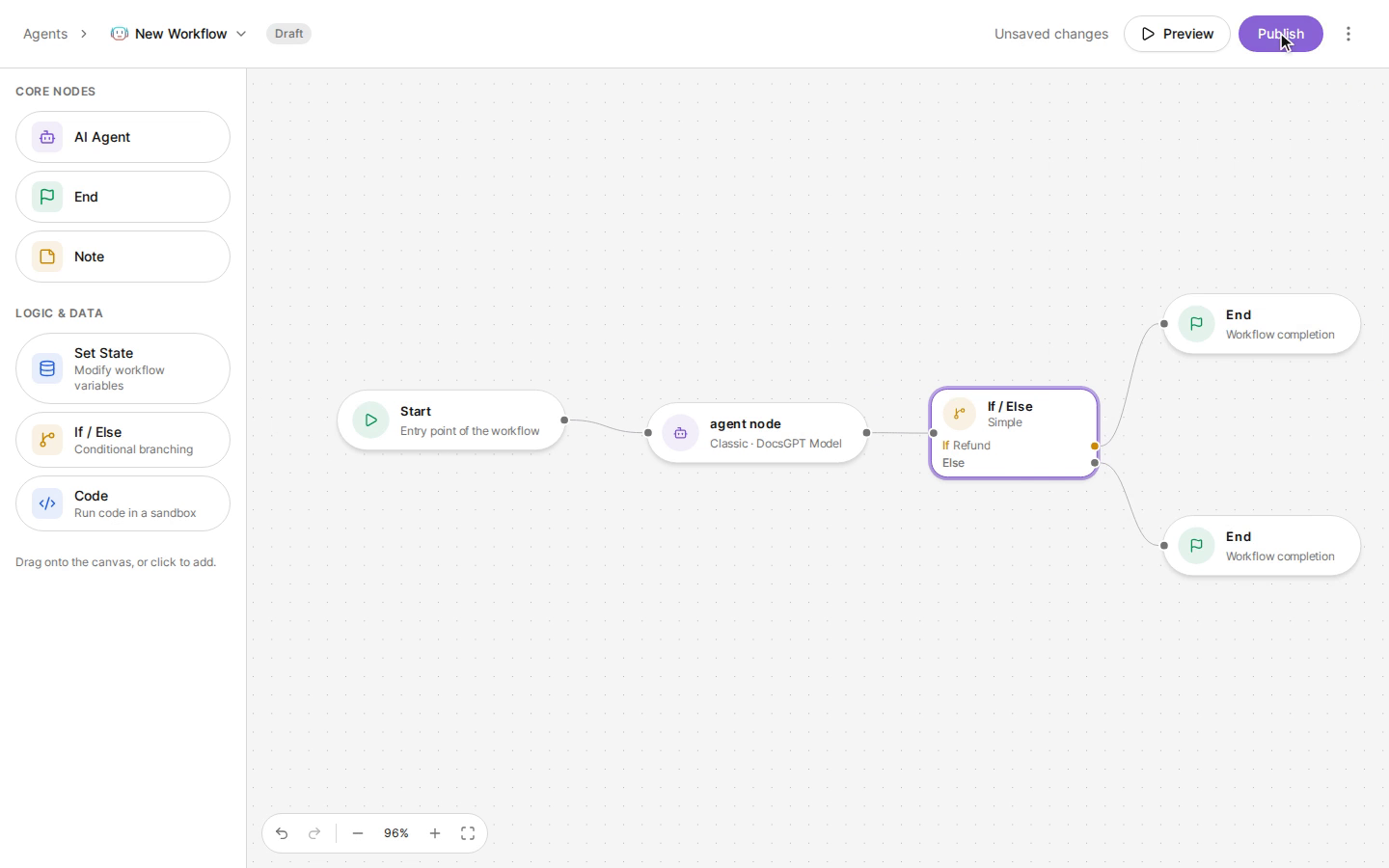The width and height of the screenshot is (1389, 868).
Task: Add a Code node from the sidebar
Action: (x=123, y=503)
